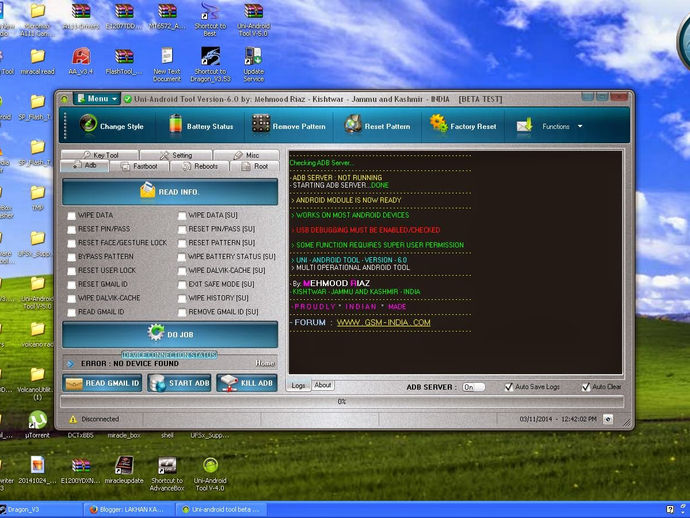Click the DO JOB button
Image resolution: width=690 pixels, height=518 pixels.
170,334
